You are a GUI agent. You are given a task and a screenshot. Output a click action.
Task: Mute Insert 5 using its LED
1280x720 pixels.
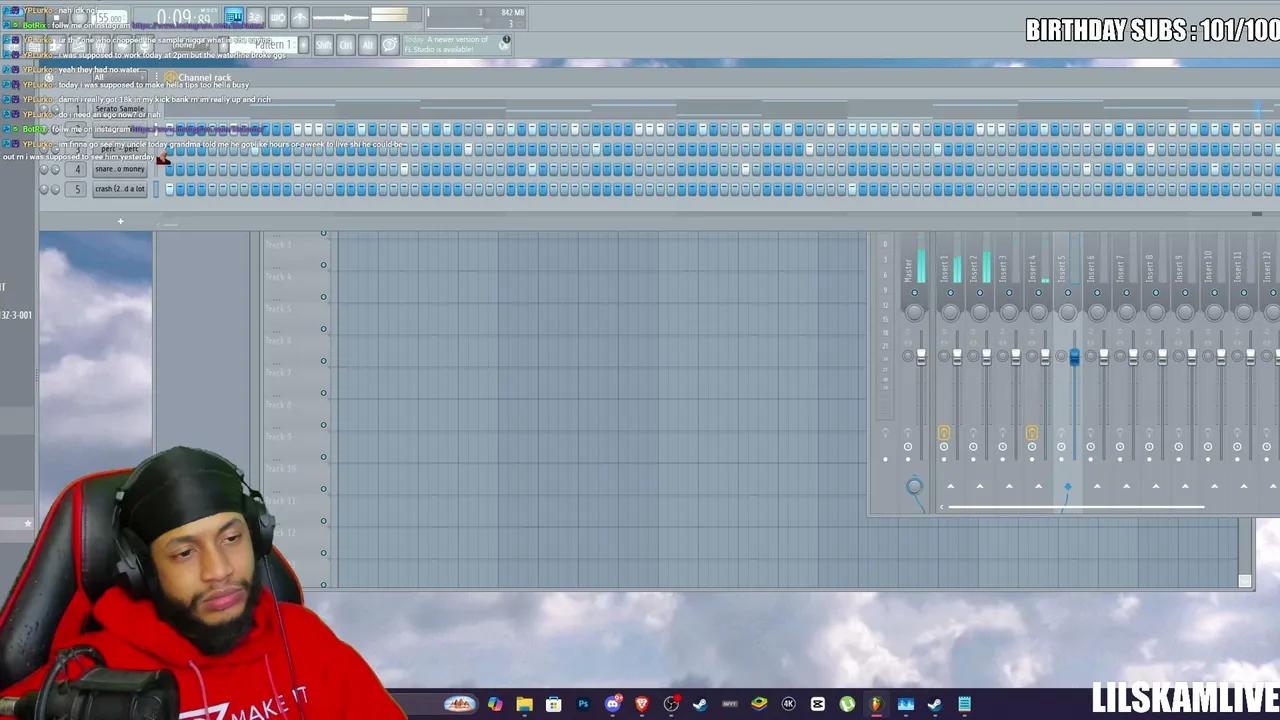pos(1068,292)
